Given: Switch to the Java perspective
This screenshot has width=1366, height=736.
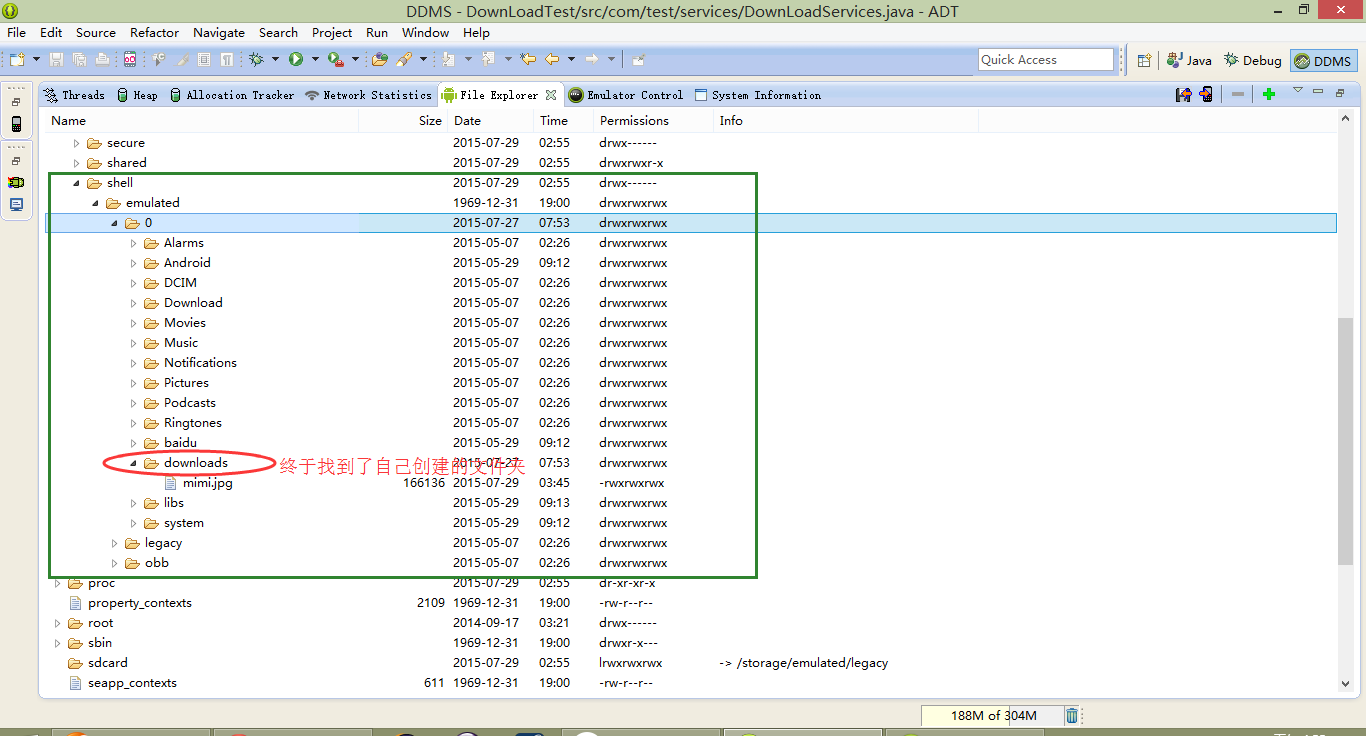Looking at the screenshot, I should [x=1189, y=61].
